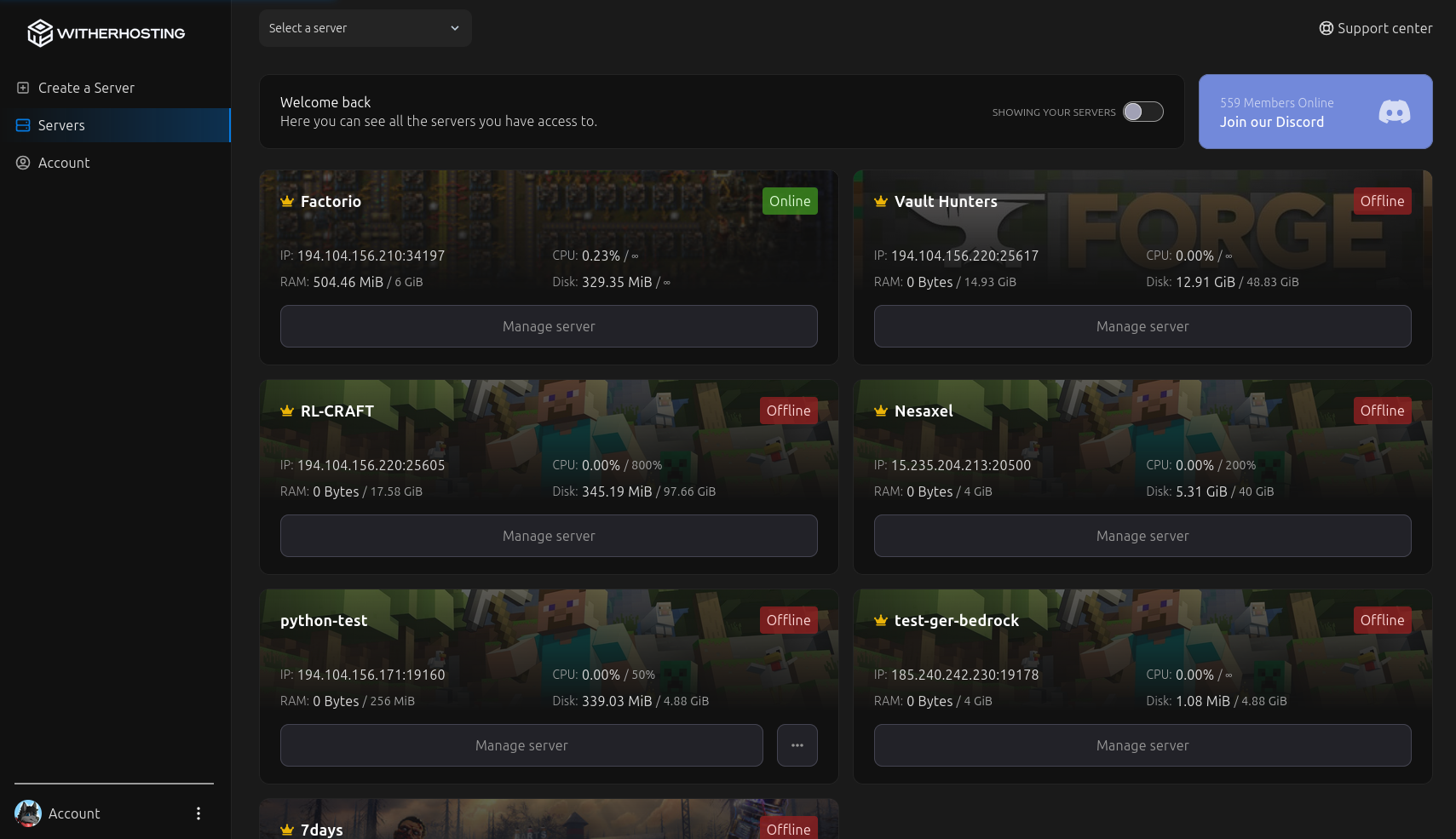Image resolution: width=1456 pixels, height=839 pixels.
Task: Click the Discord logo icon
Action: pyautogui.click(x=1394, y=112)
